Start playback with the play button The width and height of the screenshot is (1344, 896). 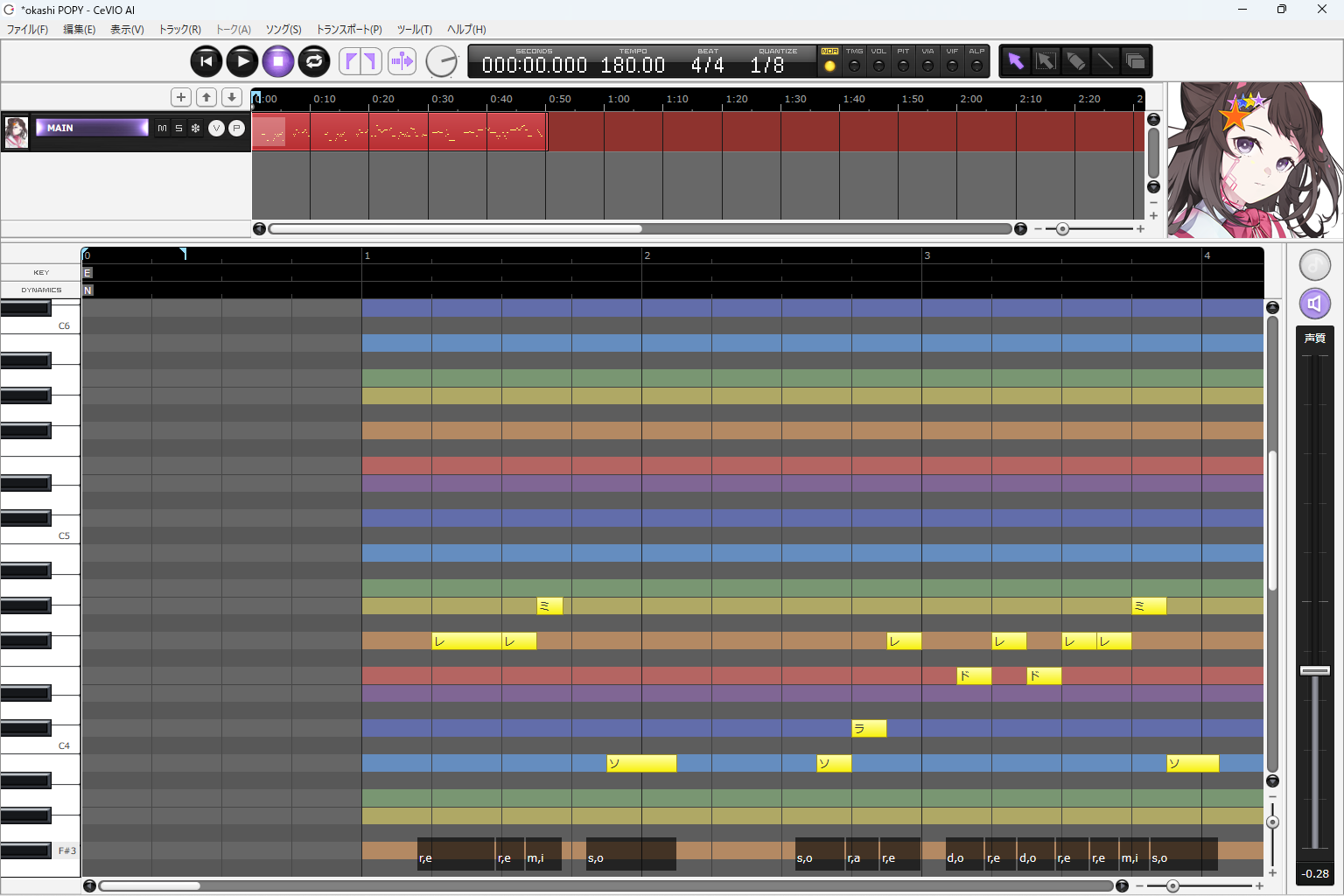(x=242, y=61)
